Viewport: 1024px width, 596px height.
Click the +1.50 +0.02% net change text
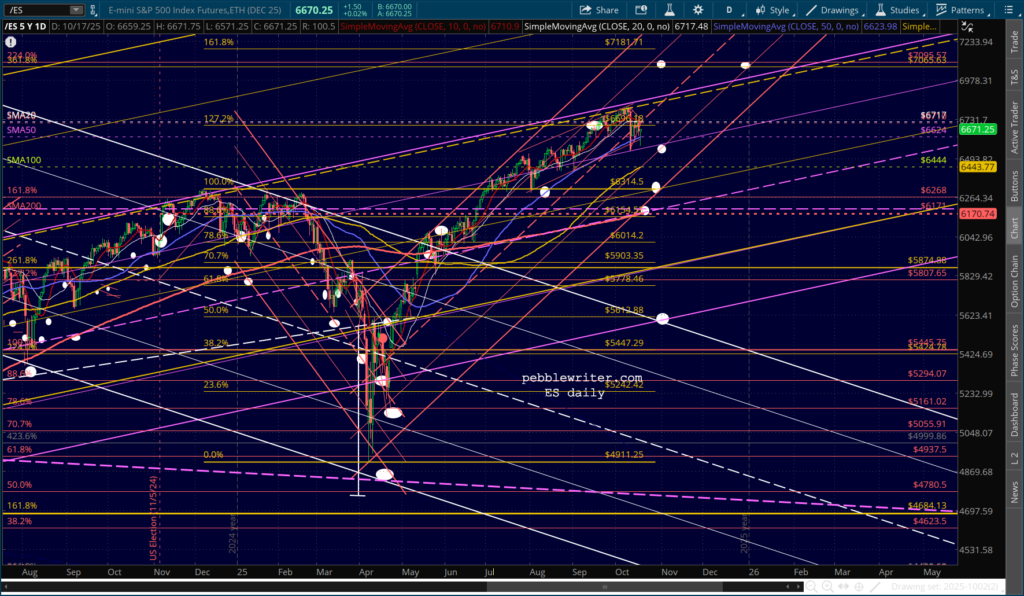click(355, 10)
